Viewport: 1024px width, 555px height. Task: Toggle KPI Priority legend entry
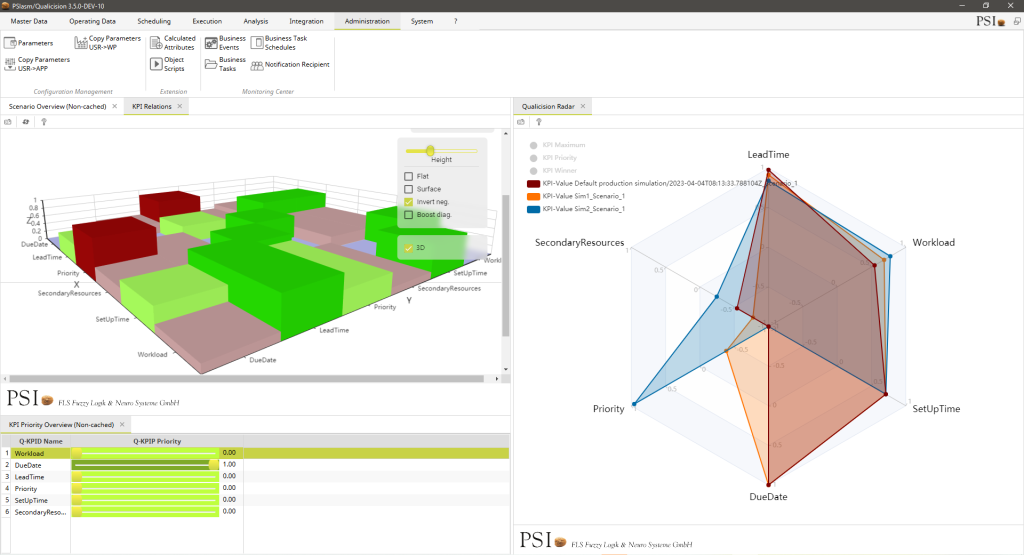[553, 158]
